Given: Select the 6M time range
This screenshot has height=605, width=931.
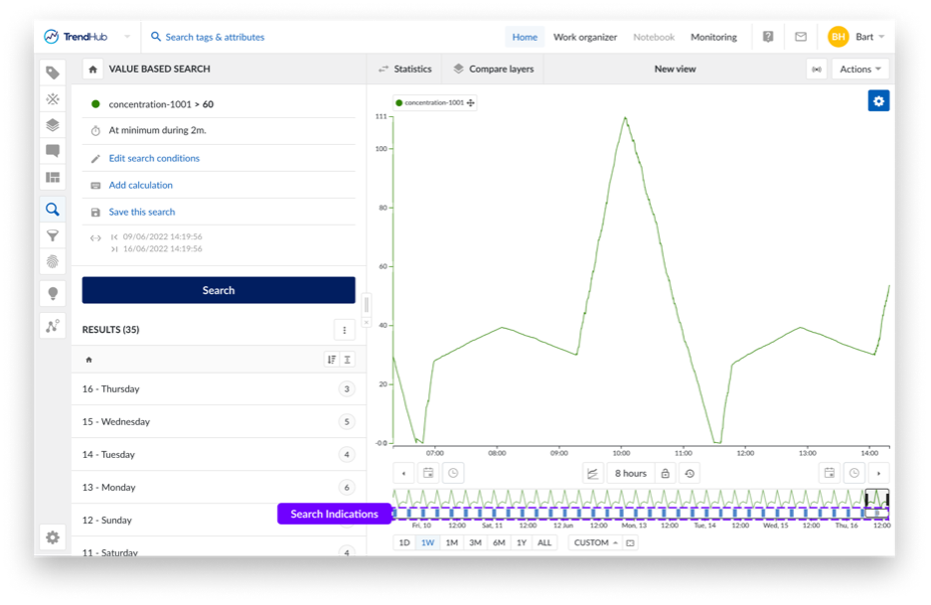Looking at the screenshot, I should coord(499,543).
